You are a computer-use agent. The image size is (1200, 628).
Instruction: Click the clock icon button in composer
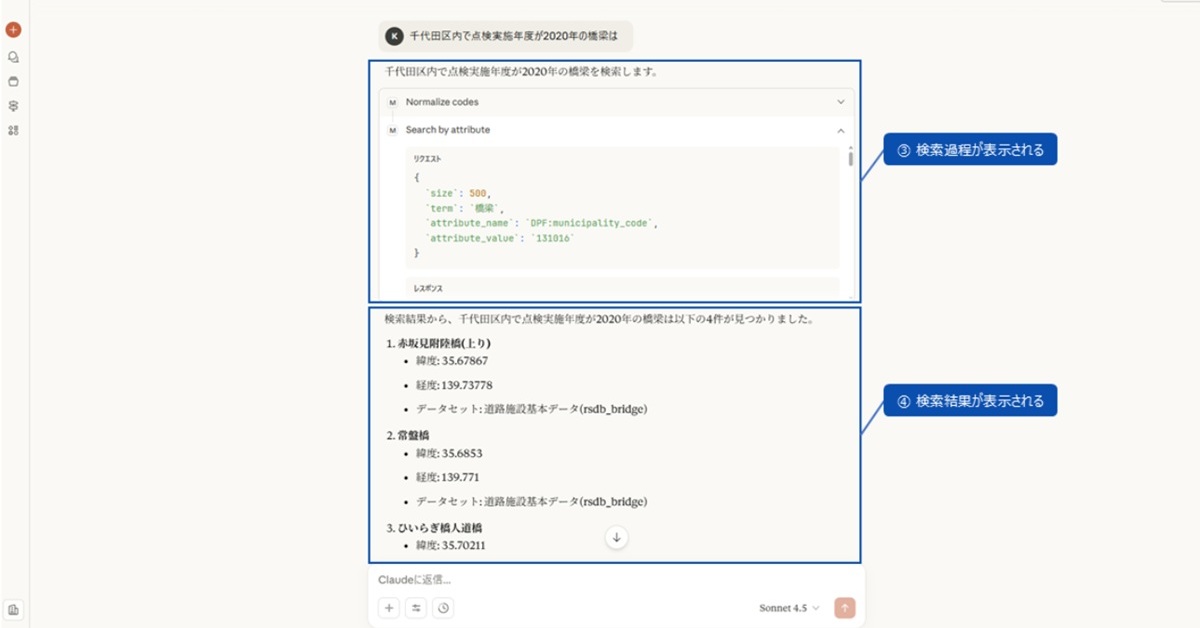(x=443, y=607)
